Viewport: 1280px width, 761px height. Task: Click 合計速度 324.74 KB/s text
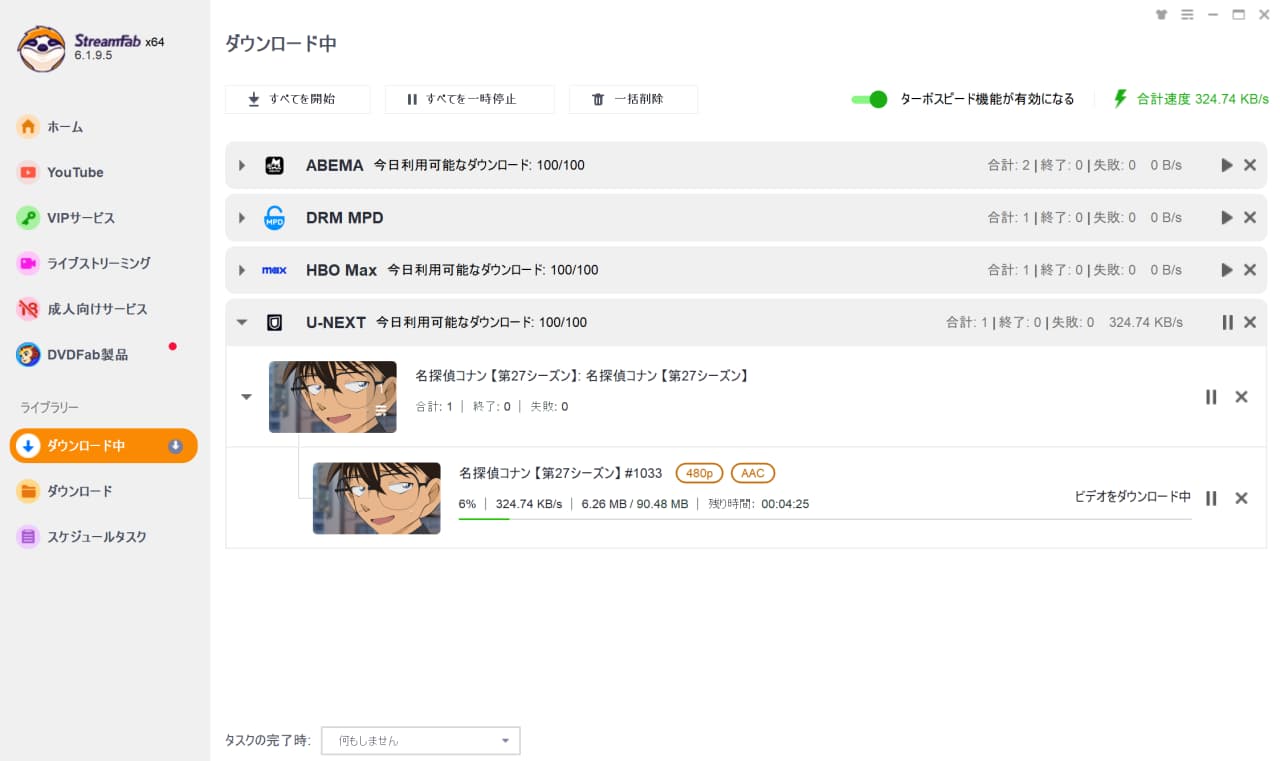(1203, 99)
